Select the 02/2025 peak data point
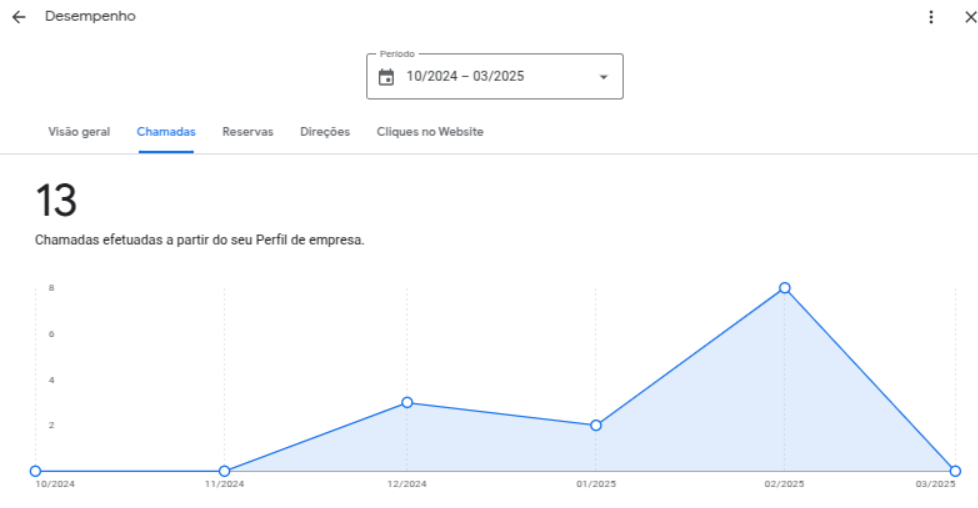The image size is (978, 508). click(x=785, y=288)
